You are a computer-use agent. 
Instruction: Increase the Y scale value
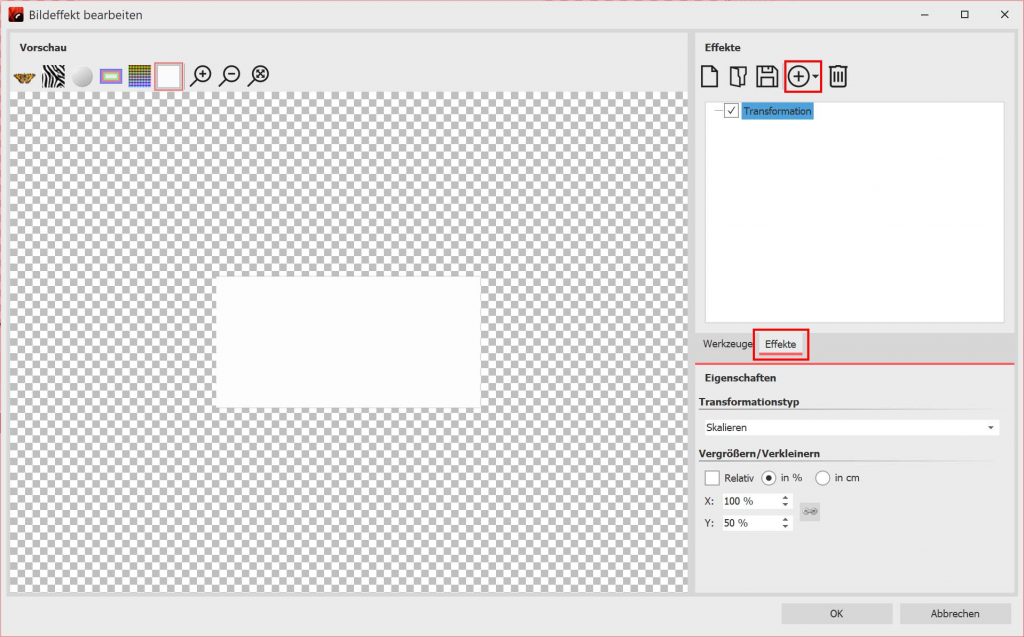pyautogui.click(x=785, y=519)
